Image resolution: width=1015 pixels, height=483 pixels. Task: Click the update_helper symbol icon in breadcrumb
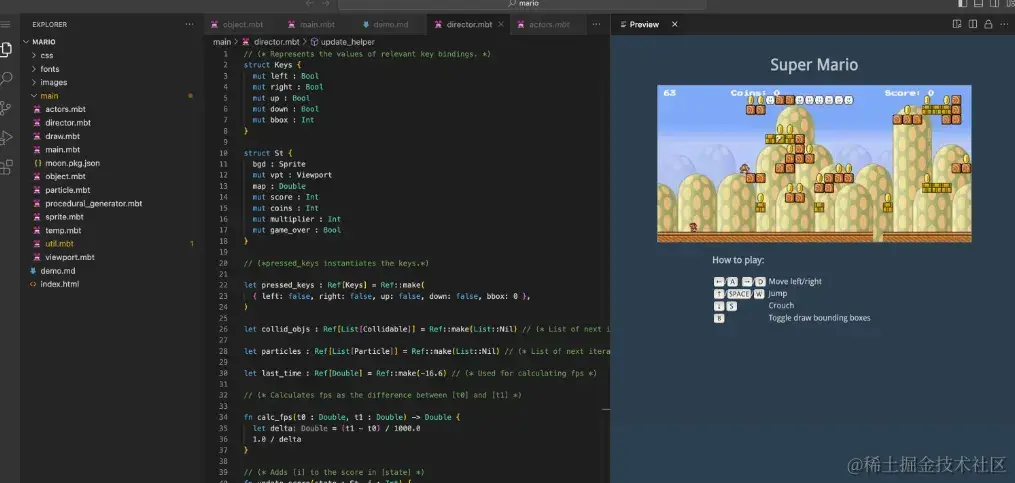(315, 42)
